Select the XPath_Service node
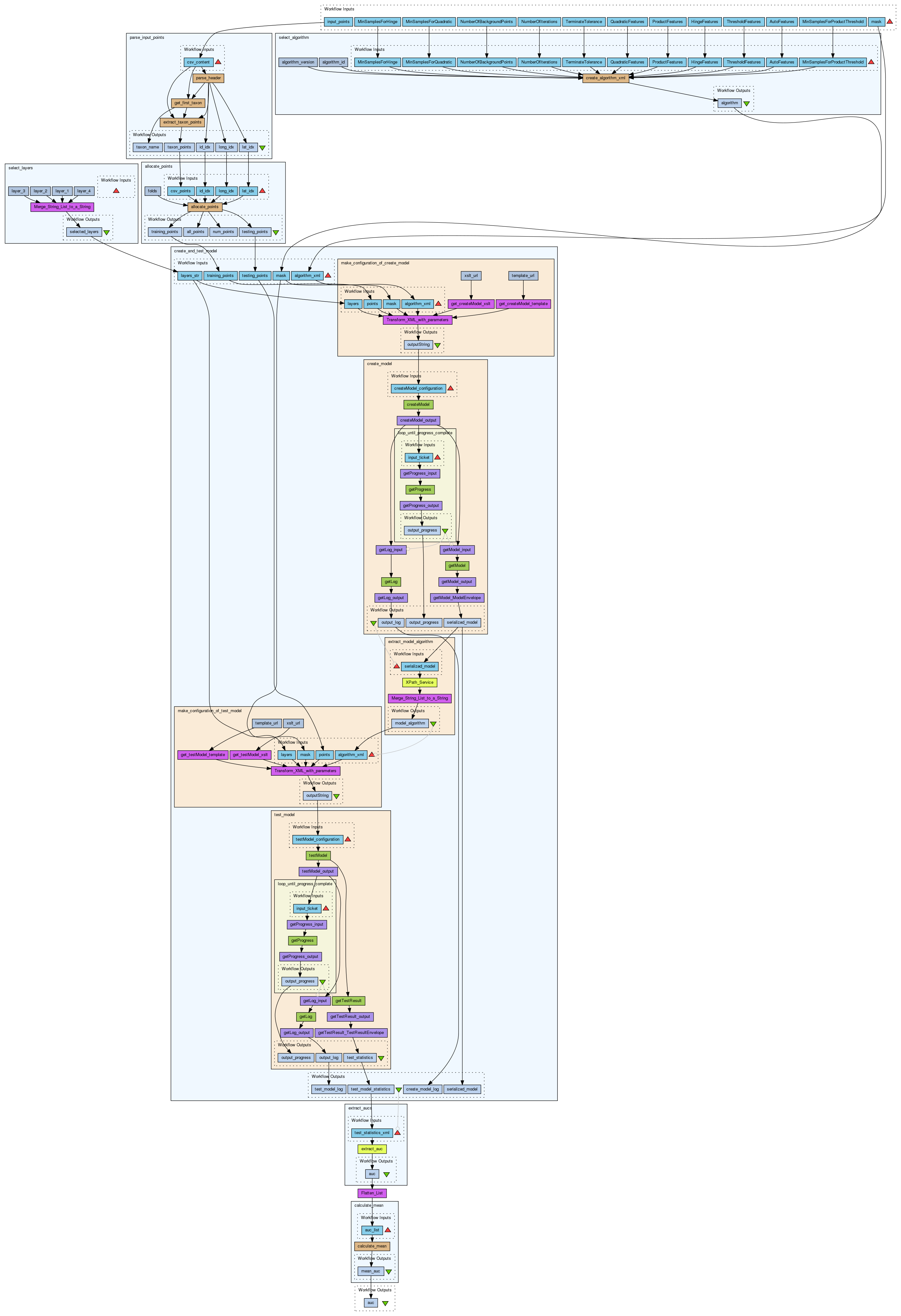The width and height of the screenshot is (901, 1316). (420, 682)
